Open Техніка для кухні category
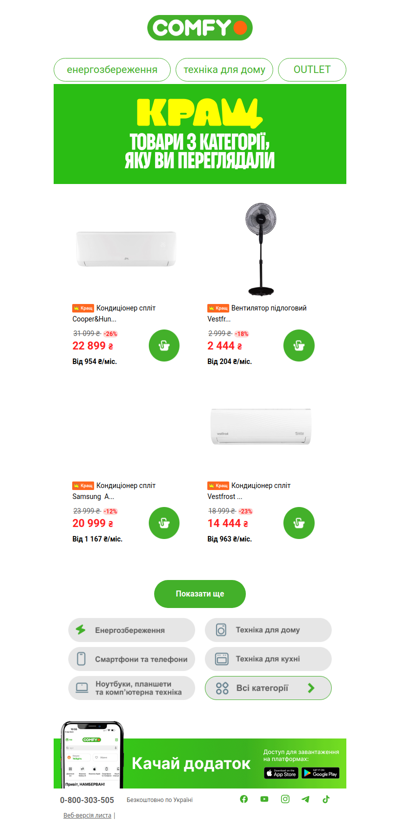 tap(268, 659)
